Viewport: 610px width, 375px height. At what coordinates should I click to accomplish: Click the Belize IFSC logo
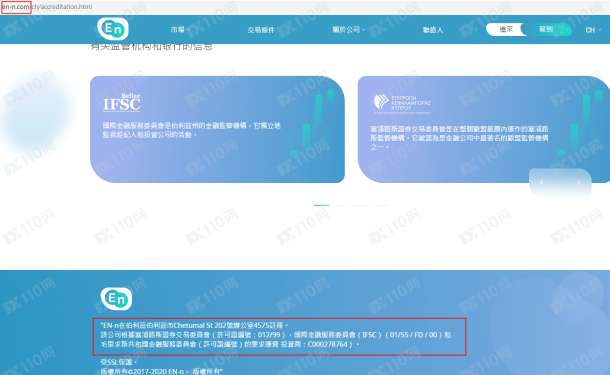click(121, 103)
